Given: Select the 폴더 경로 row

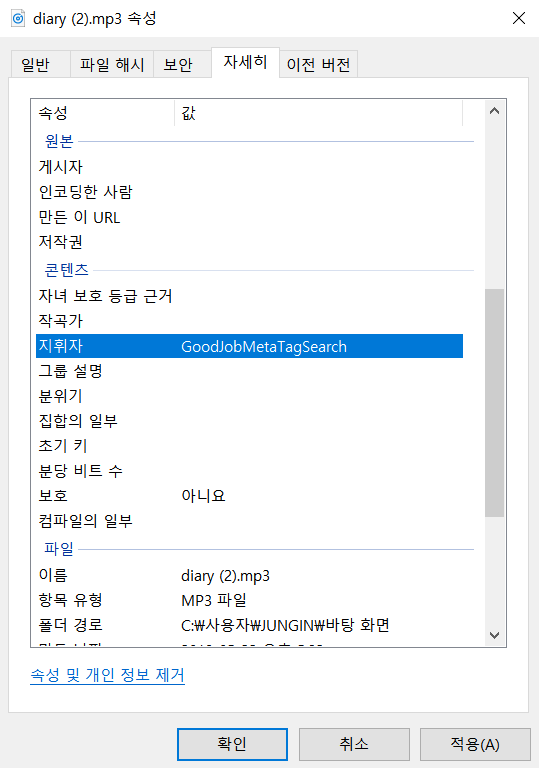Looking at the screenshot, I should (x=249, y=625).
